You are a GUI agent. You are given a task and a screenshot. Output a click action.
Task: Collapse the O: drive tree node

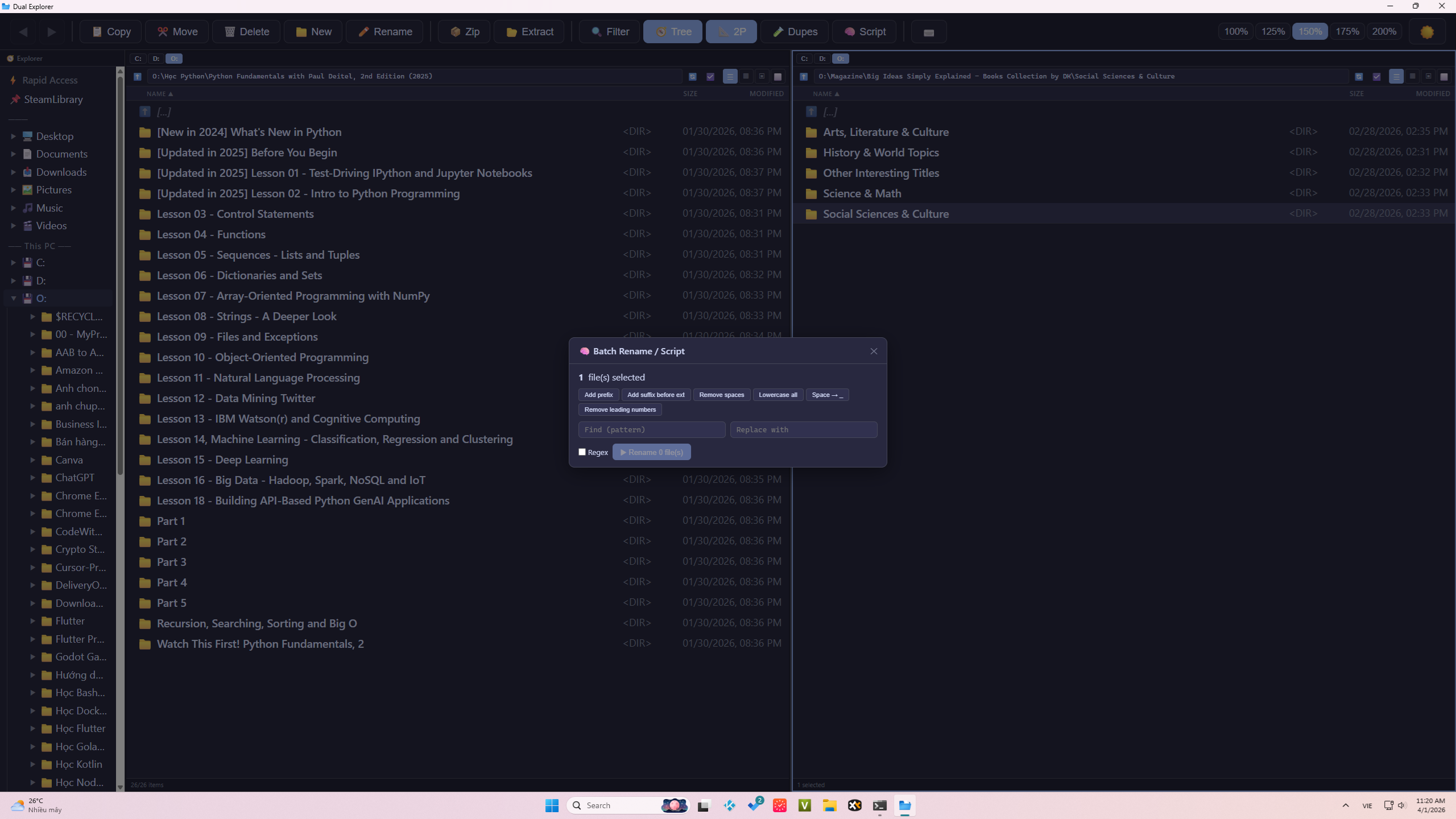point(13,298)
